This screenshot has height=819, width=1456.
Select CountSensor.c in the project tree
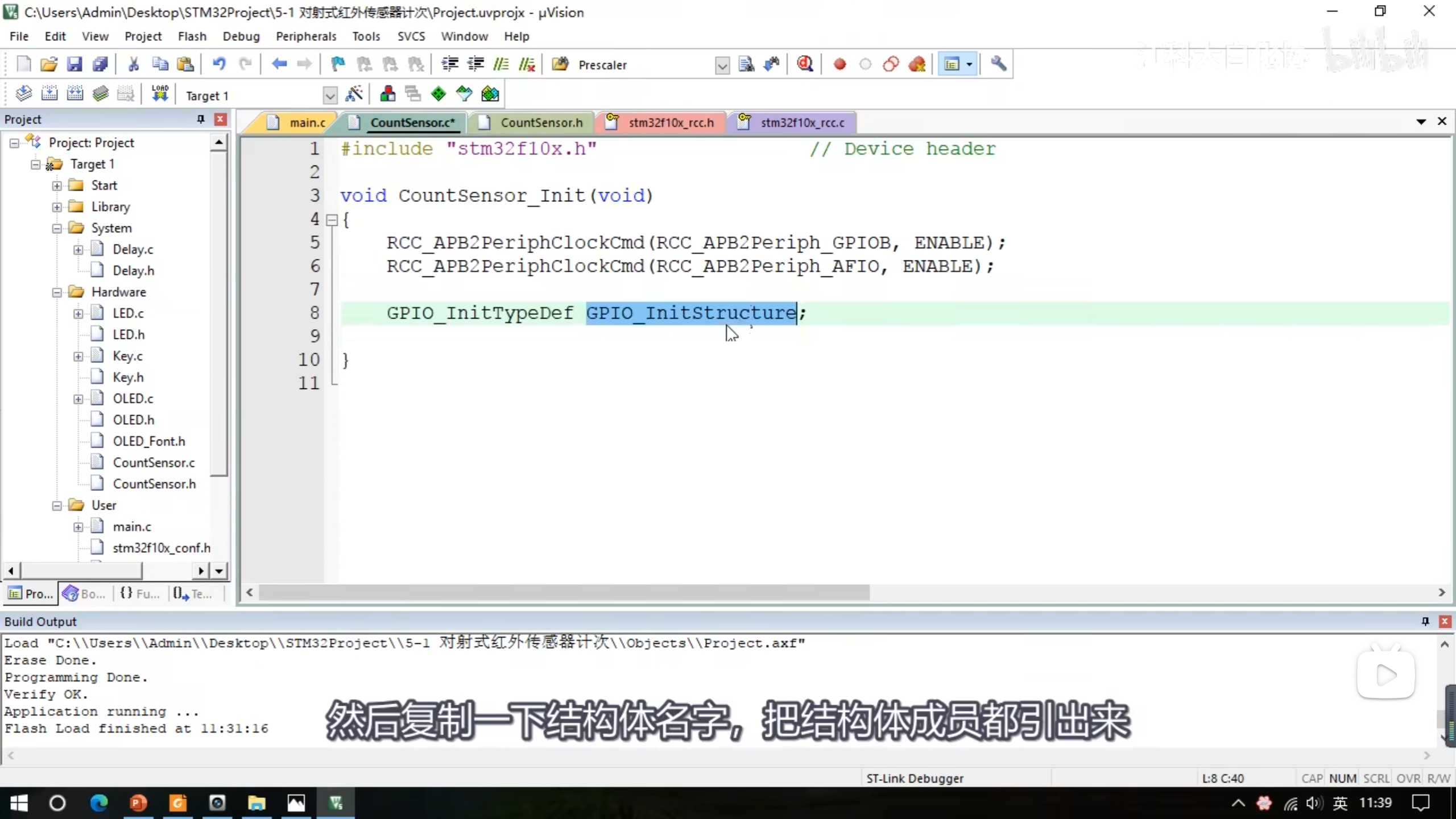pyautogui.click(x=154, y=462)
